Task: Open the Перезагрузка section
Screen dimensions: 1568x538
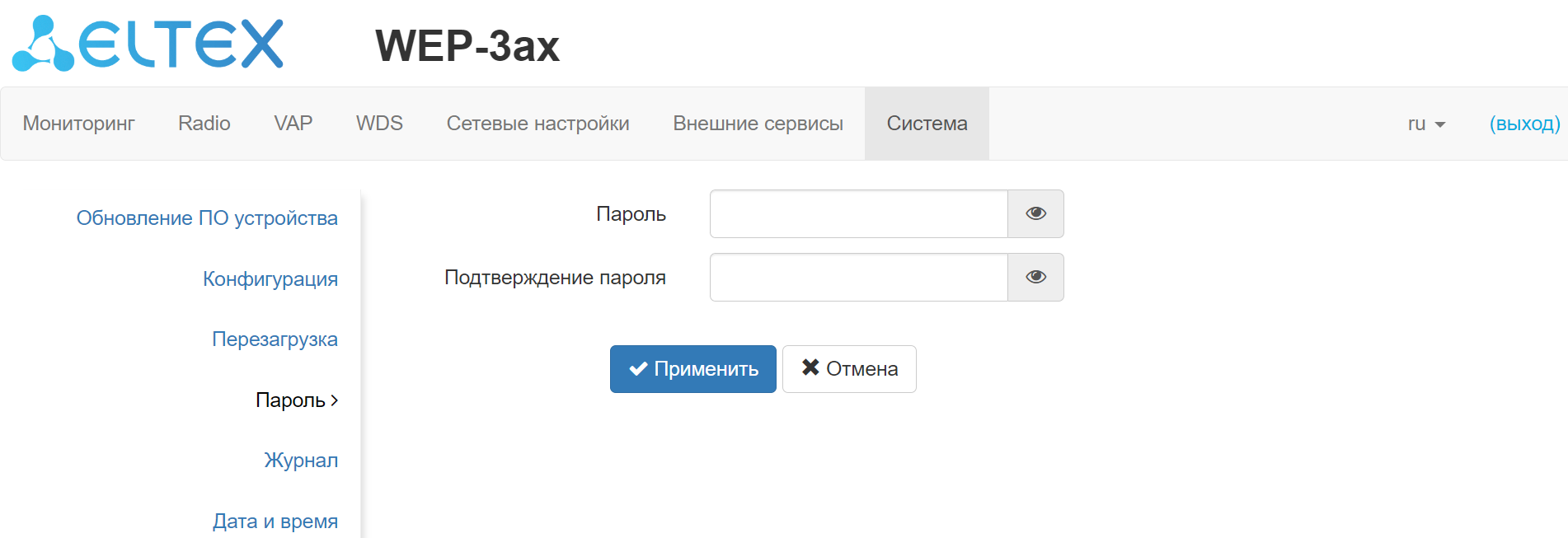Action: [275, 339]
